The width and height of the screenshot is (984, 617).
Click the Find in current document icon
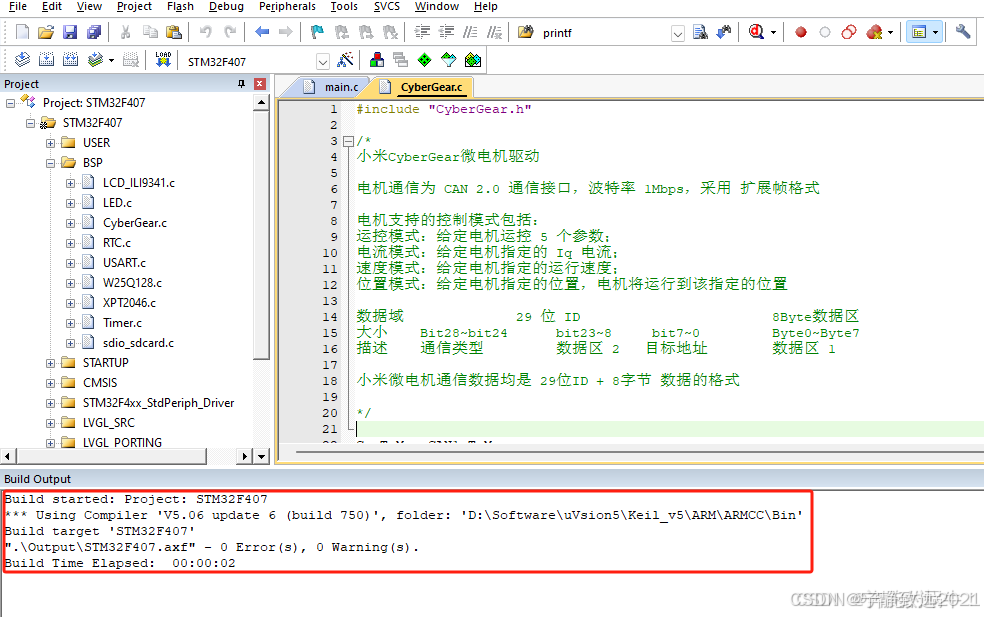700,32
